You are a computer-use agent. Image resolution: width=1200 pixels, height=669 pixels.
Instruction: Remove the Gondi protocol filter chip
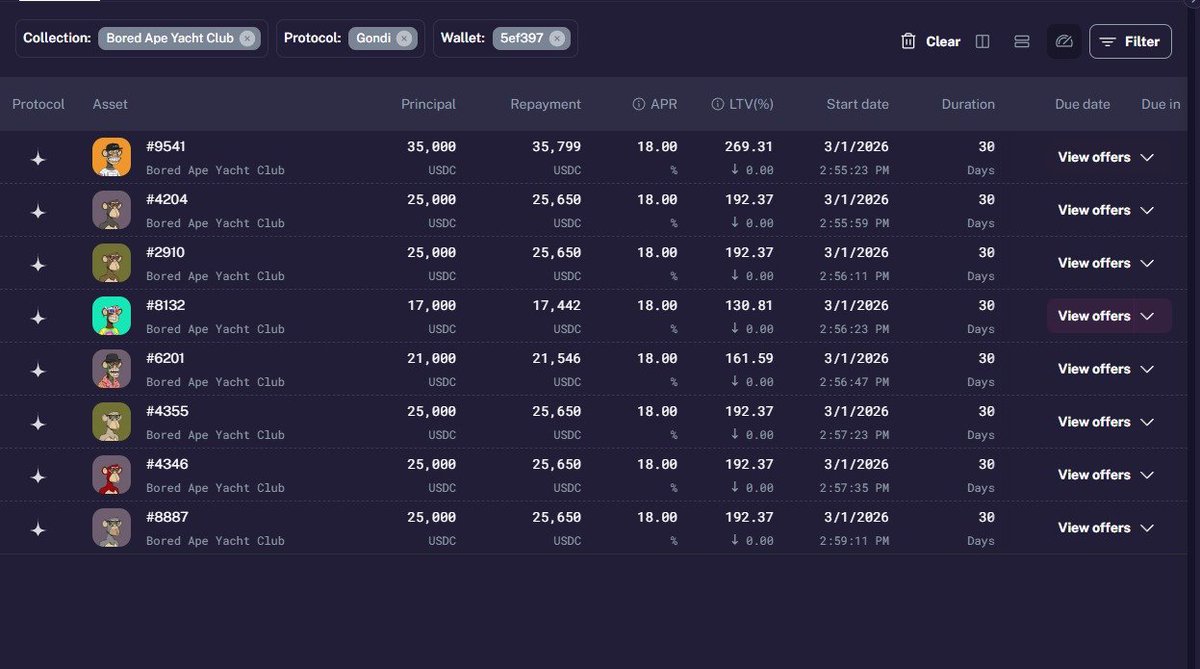click(403, 39)
